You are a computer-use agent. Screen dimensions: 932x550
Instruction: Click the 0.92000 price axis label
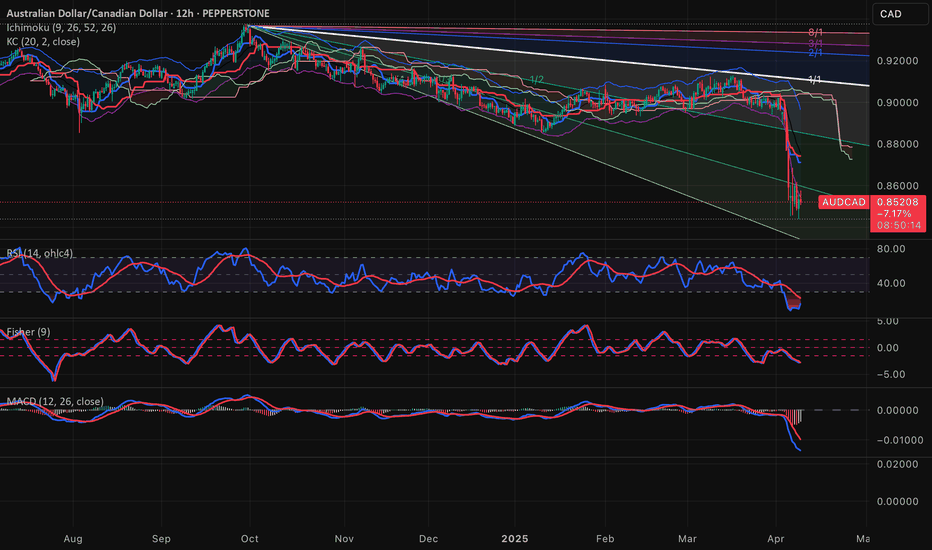pyautogui.click(x=898, y=61)
